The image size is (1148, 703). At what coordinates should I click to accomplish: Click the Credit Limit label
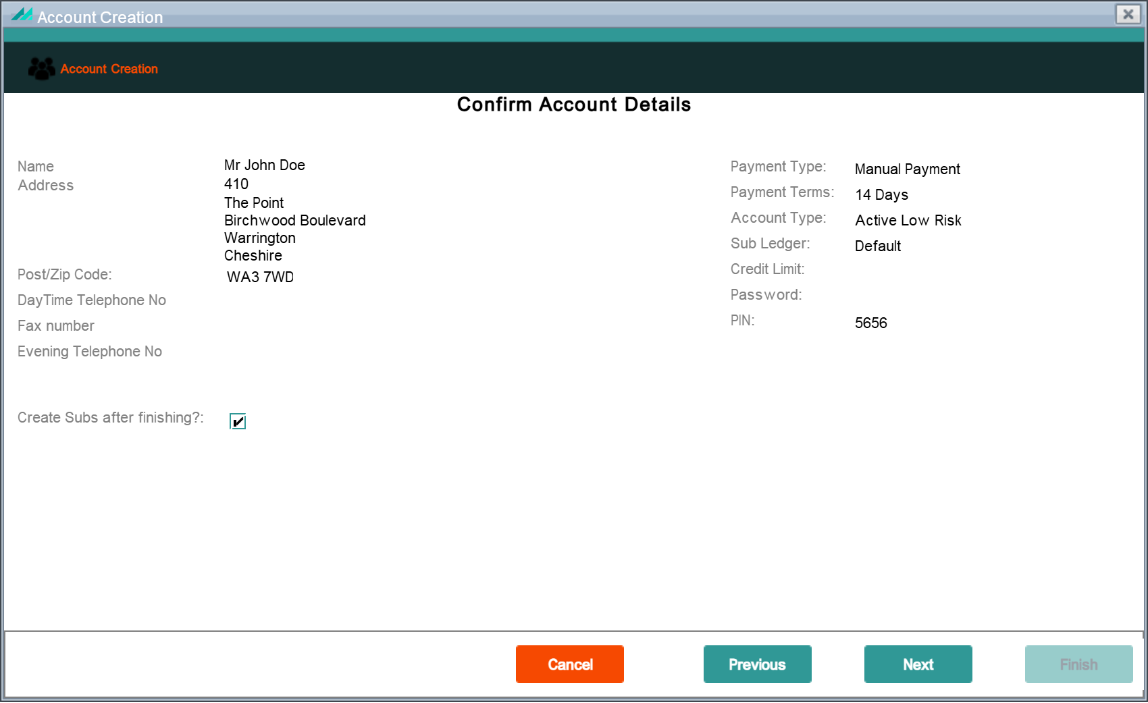tap(767, 269)
